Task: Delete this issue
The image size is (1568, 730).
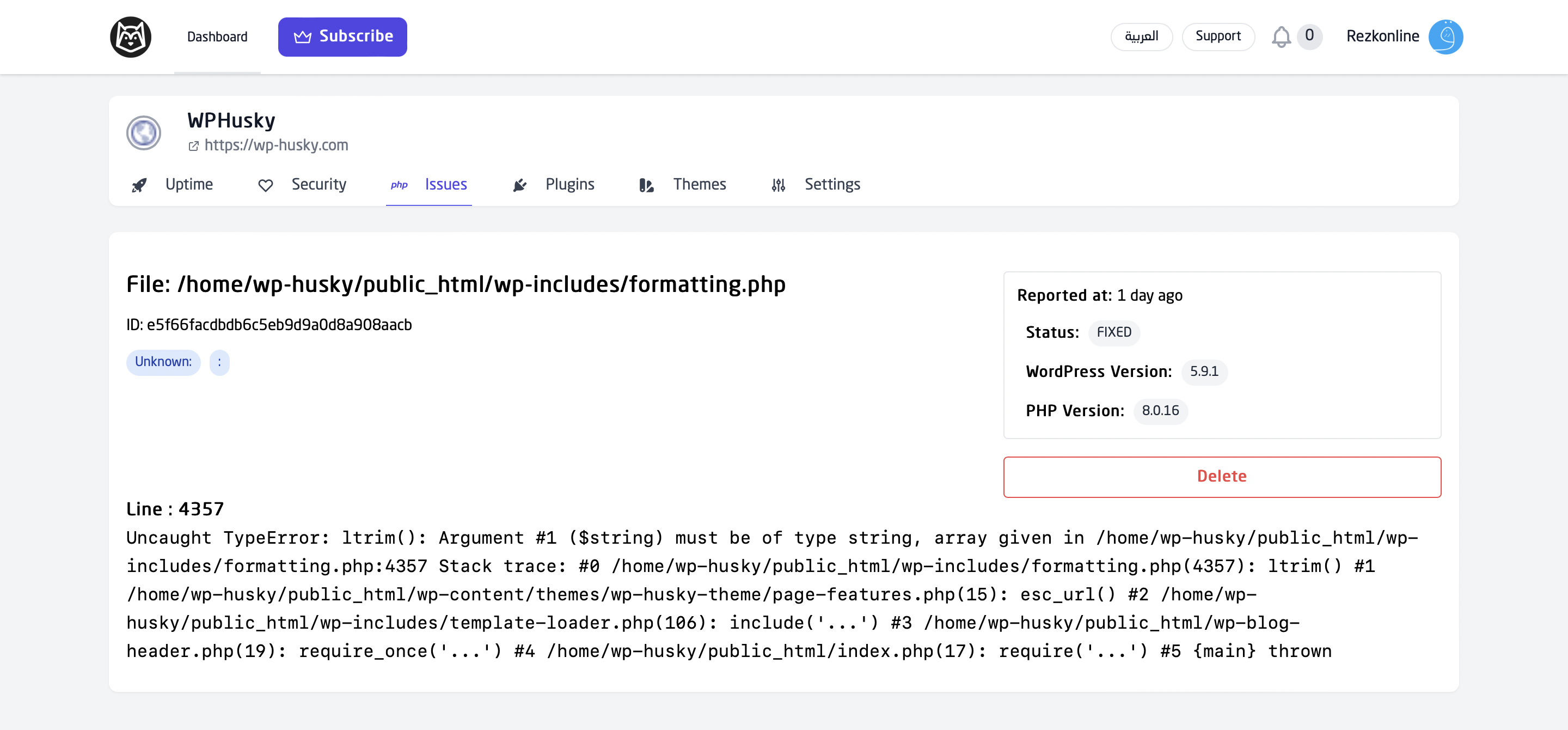Action: (x=1222, y=477)
